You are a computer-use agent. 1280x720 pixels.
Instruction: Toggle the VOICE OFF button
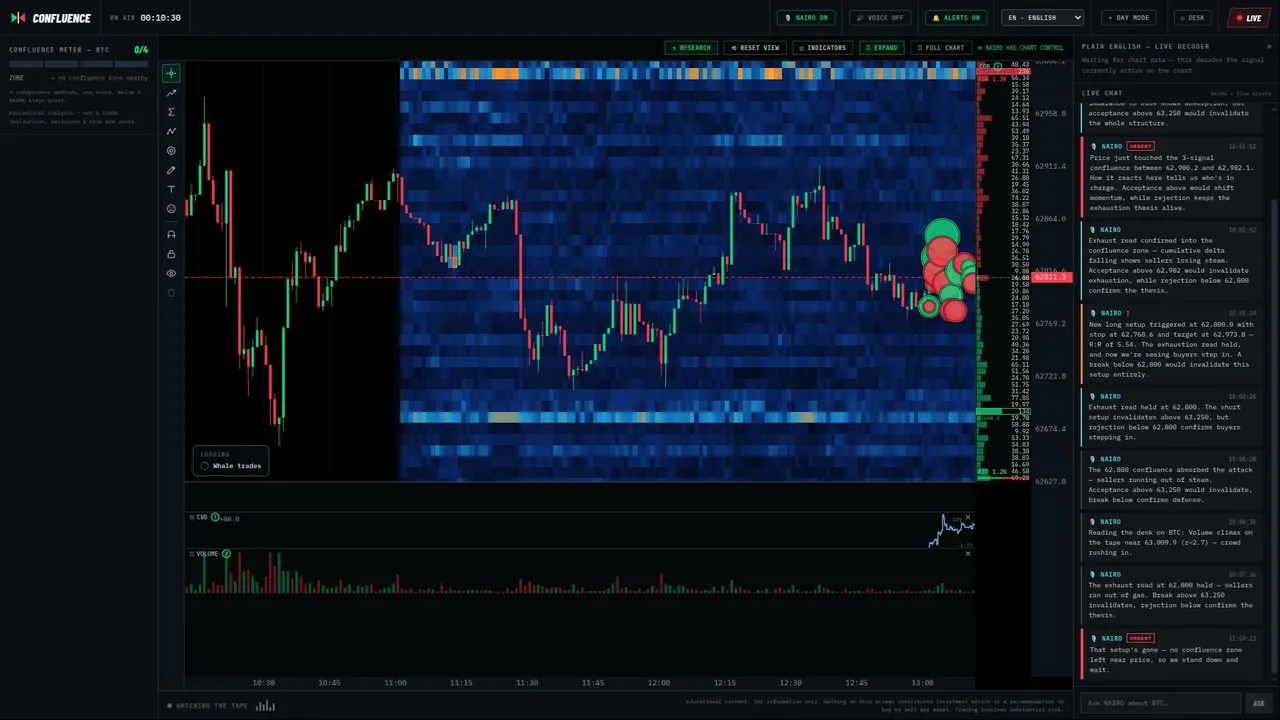point(880,18)
